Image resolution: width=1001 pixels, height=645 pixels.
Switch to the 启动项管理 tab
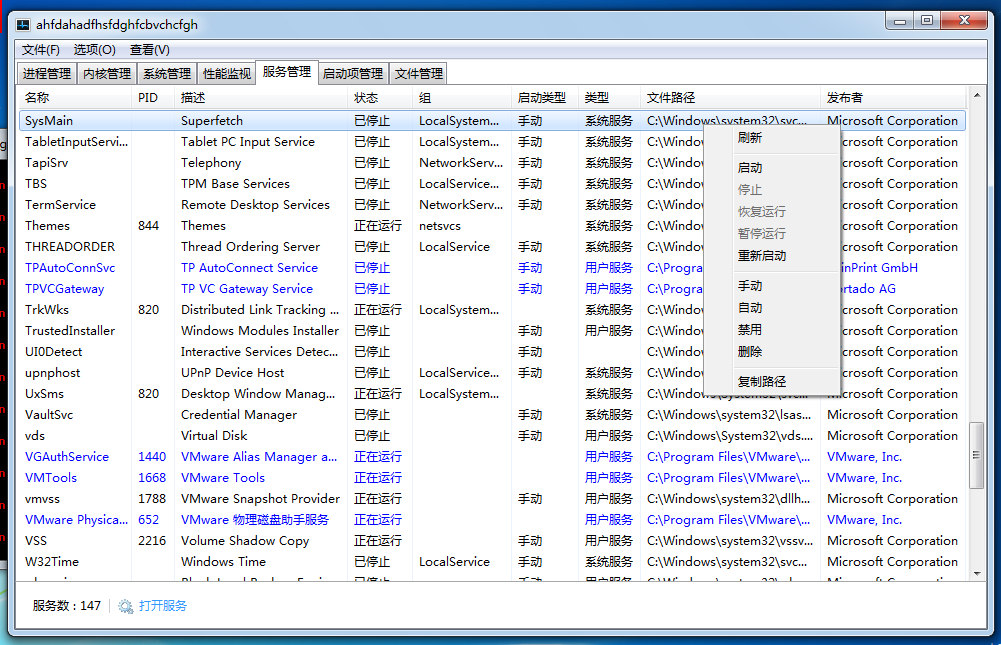click(353, 73)
